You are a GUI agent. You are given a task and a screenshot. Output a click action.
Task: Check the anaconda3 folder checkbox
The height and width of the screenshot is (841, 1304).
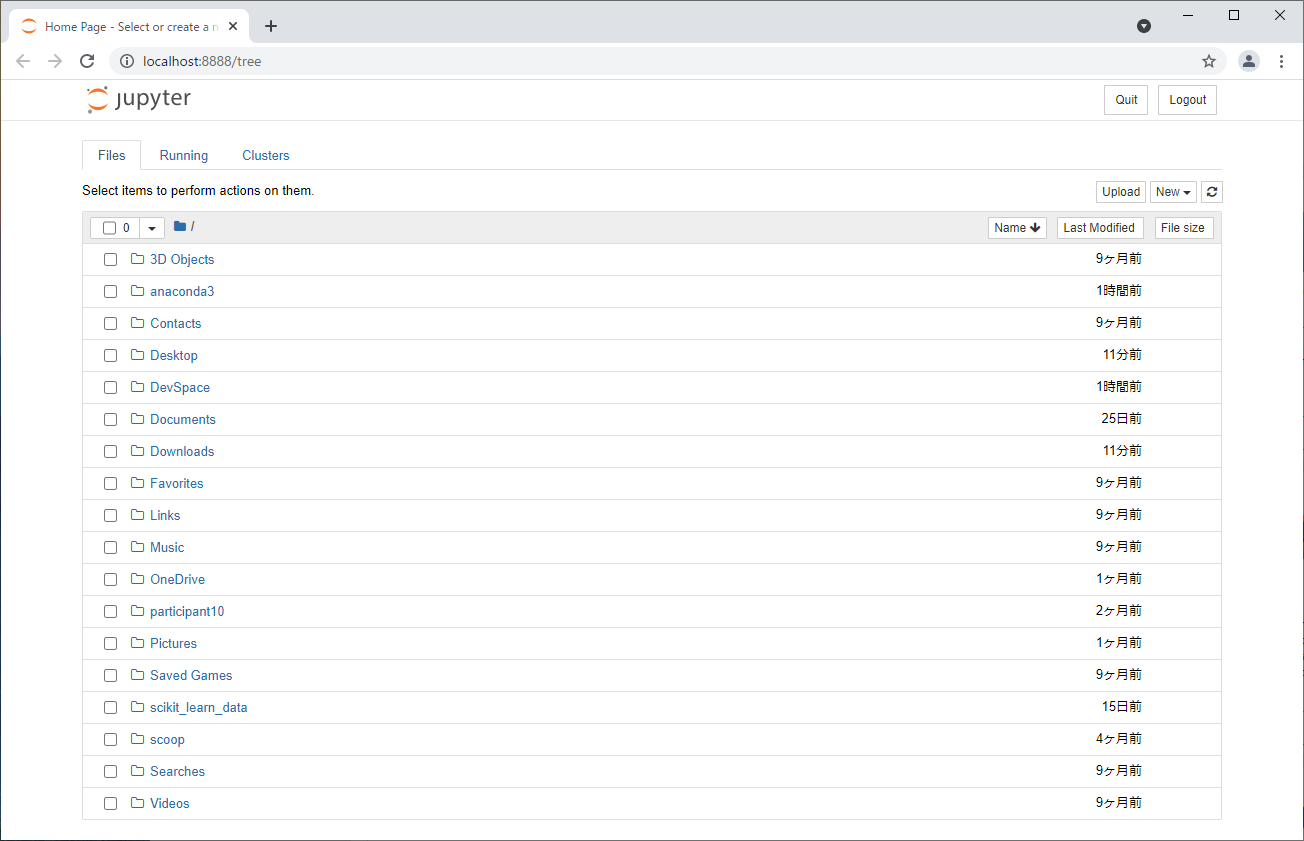[111, 292]
